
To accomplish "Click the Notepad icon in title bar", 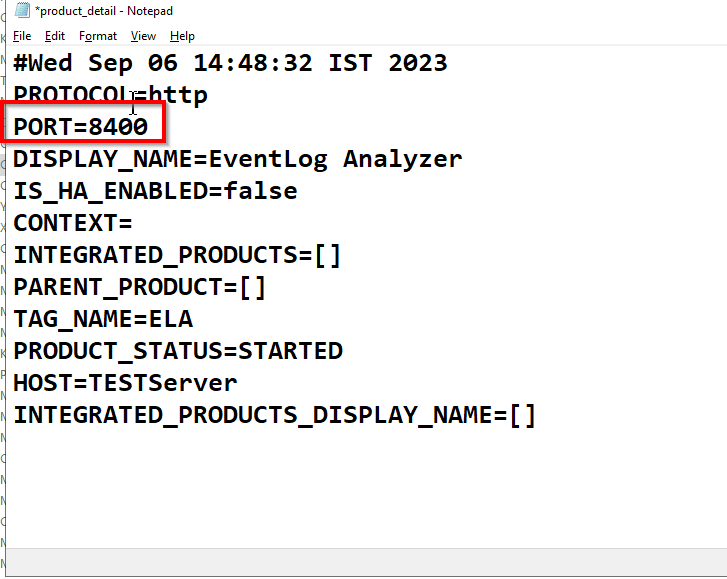I will [21, 11].
